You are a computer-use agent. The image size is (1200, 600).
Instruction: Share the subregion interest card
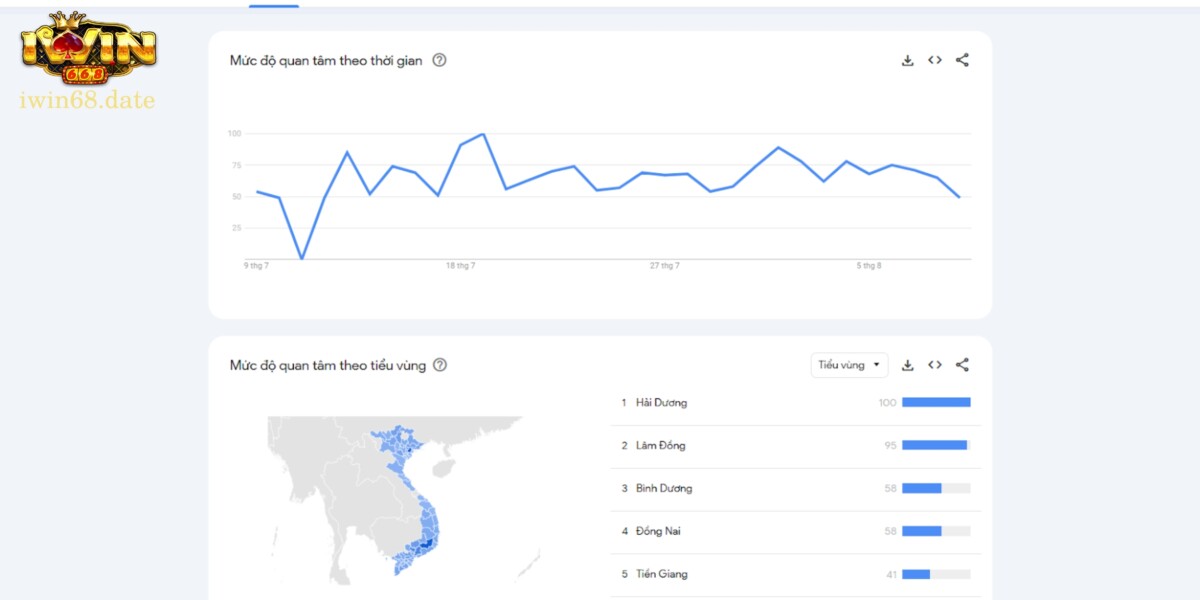coord(962,365)
